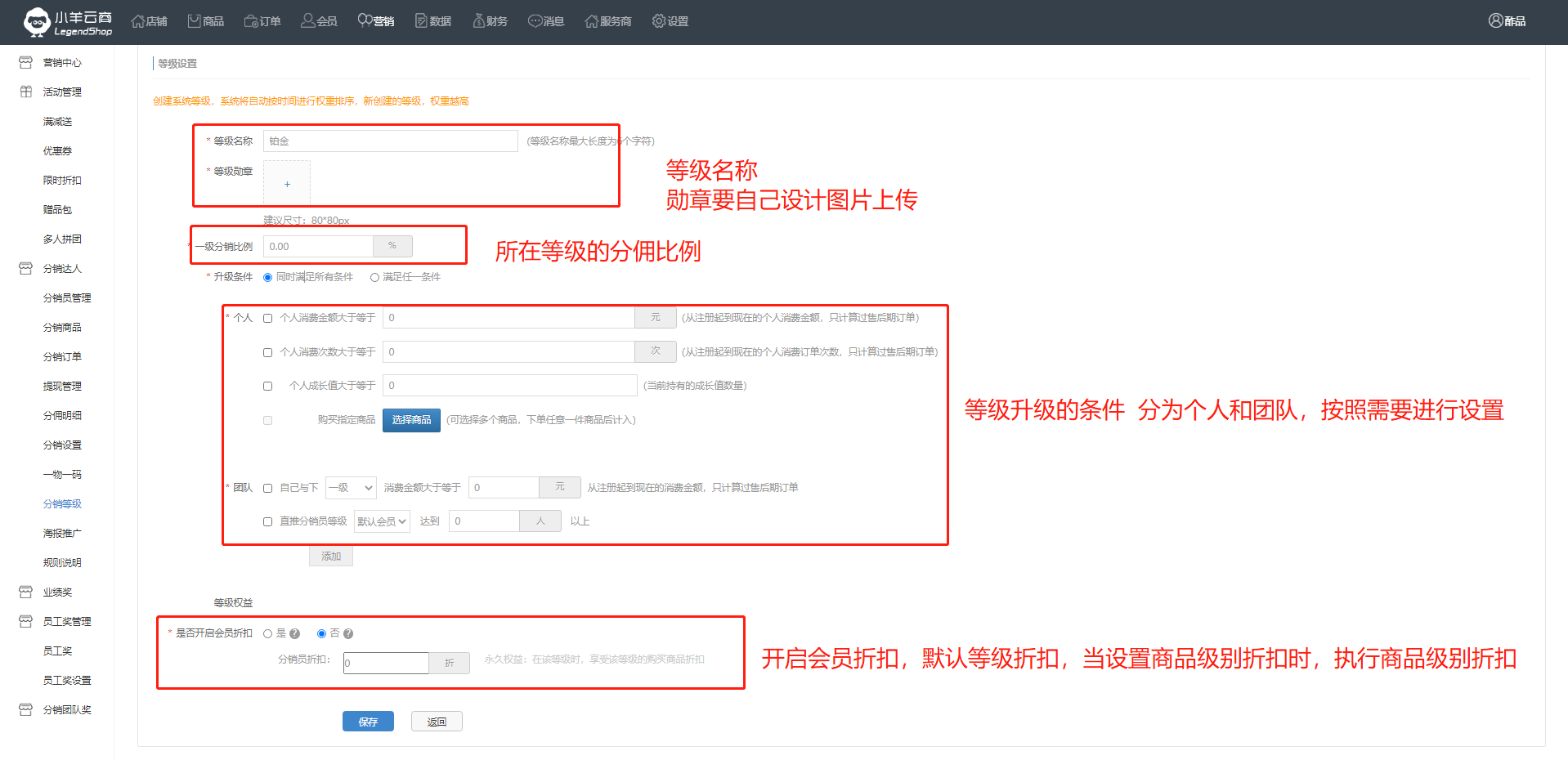Click the help icon next to 否 option
This screenshot has height=760, width=1568.
pyautogui.click(x=348, y=634)
